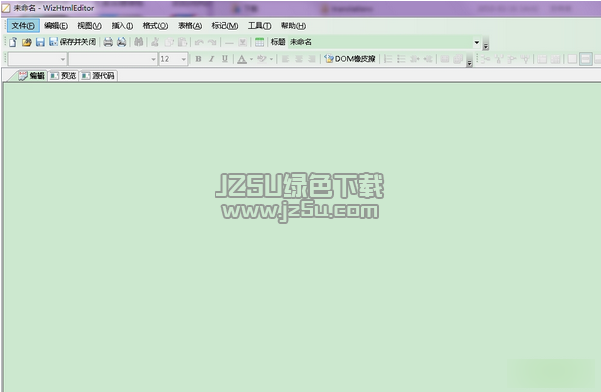Image resolution: width=601 pixels, height=392 pixels.
Task: Switch to the 预览 preview tab
Action: click(x=63, y=75)
